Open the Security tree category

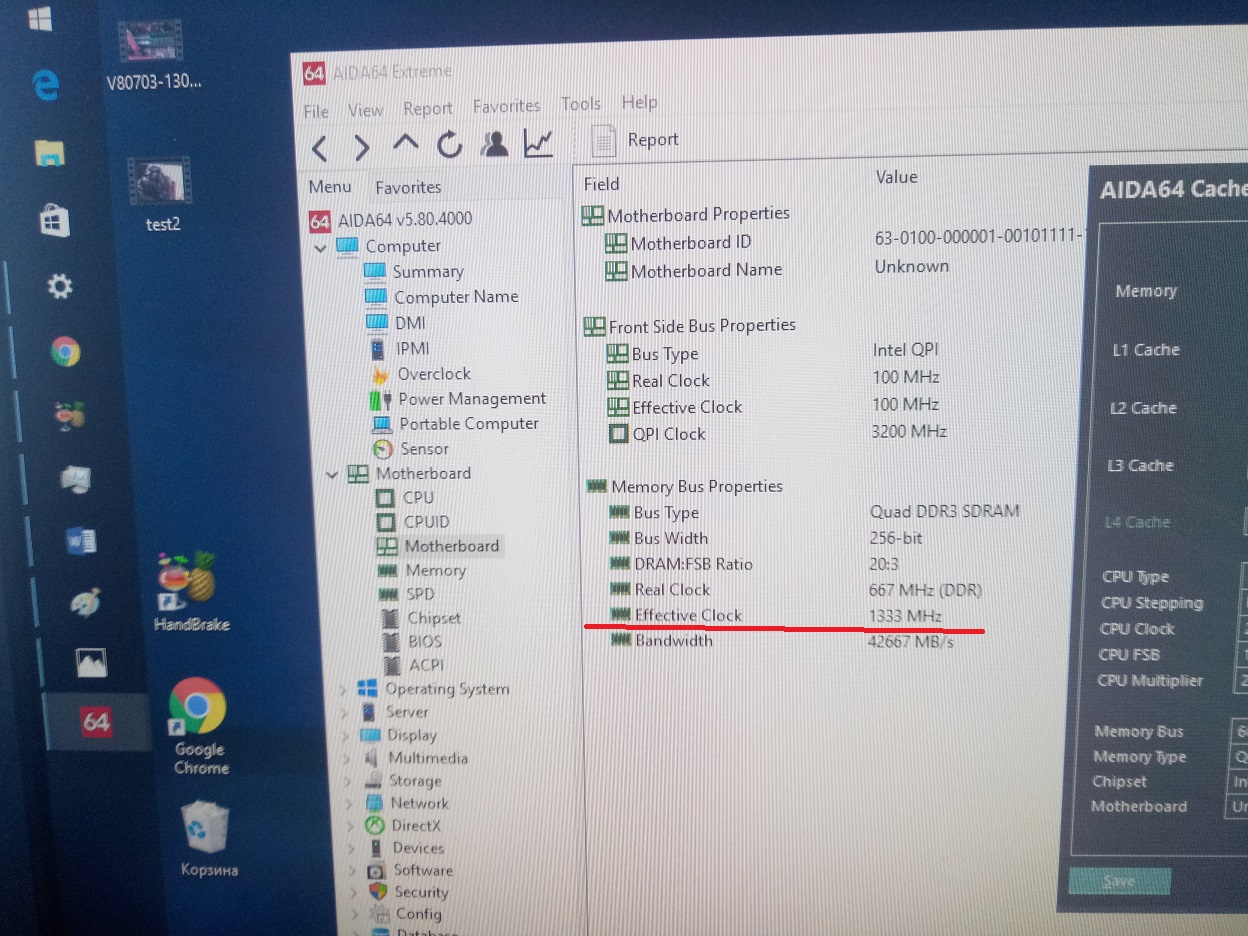tap(409, 892)
